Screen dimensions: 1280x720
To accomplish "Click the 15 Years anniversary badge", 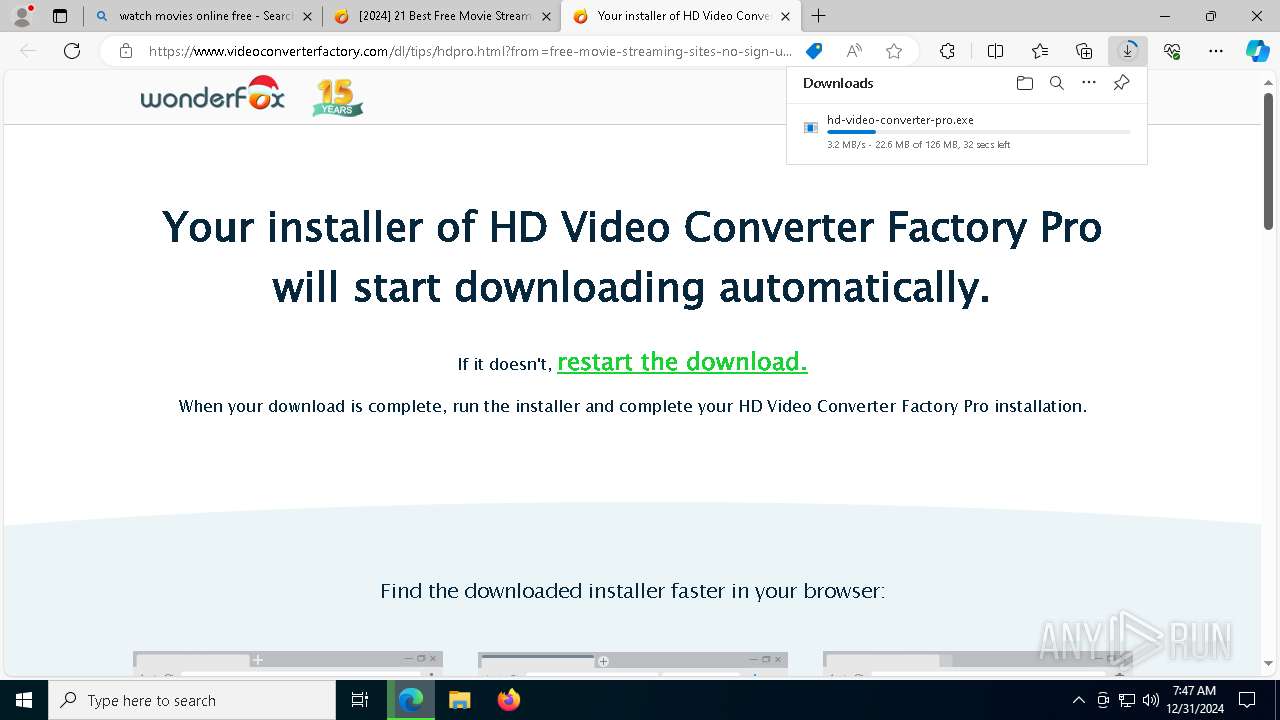I will [337, 98].
